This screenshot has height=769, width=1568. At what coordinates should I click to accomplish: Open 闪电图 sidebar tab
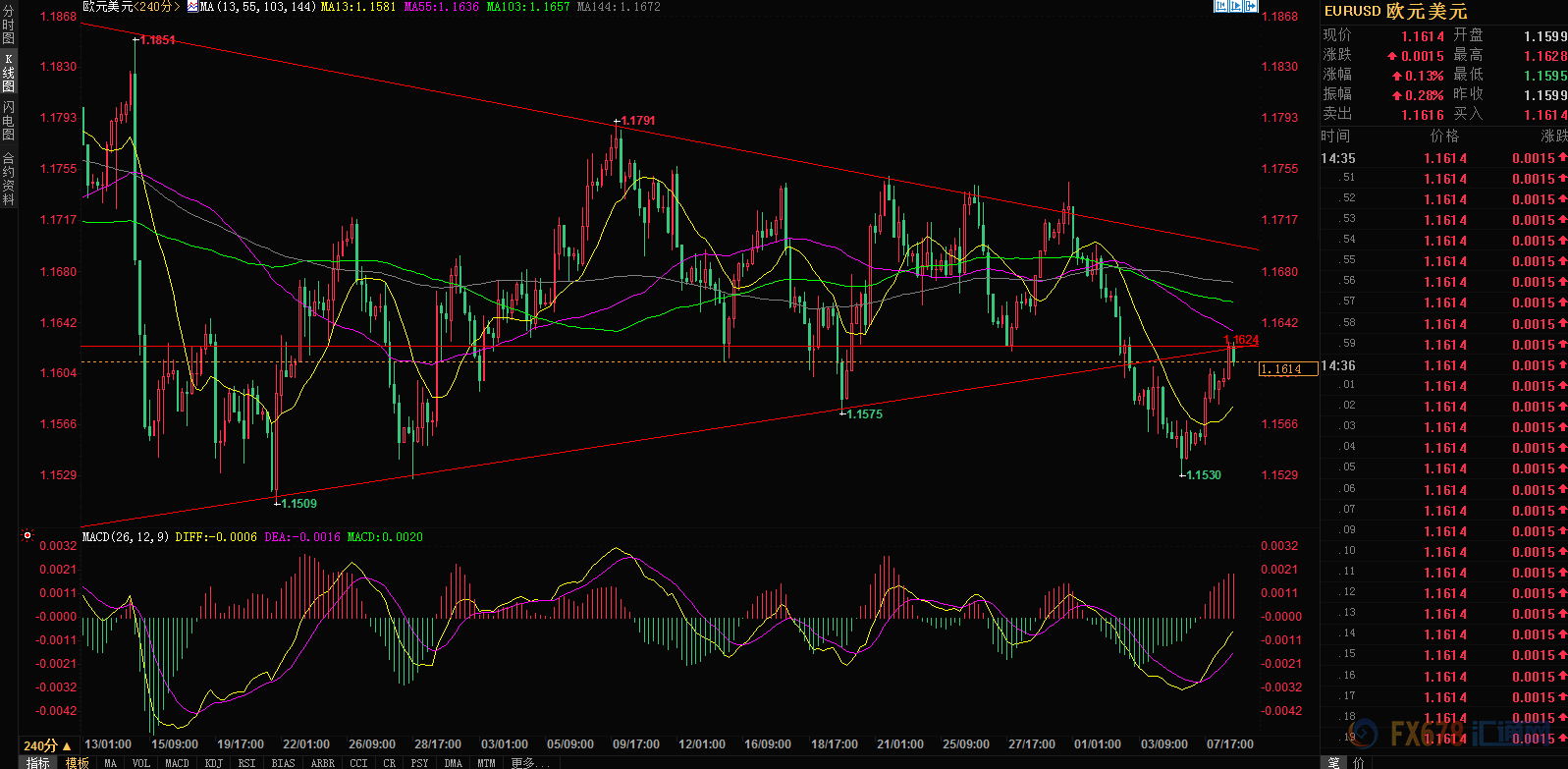click(8, 120)
